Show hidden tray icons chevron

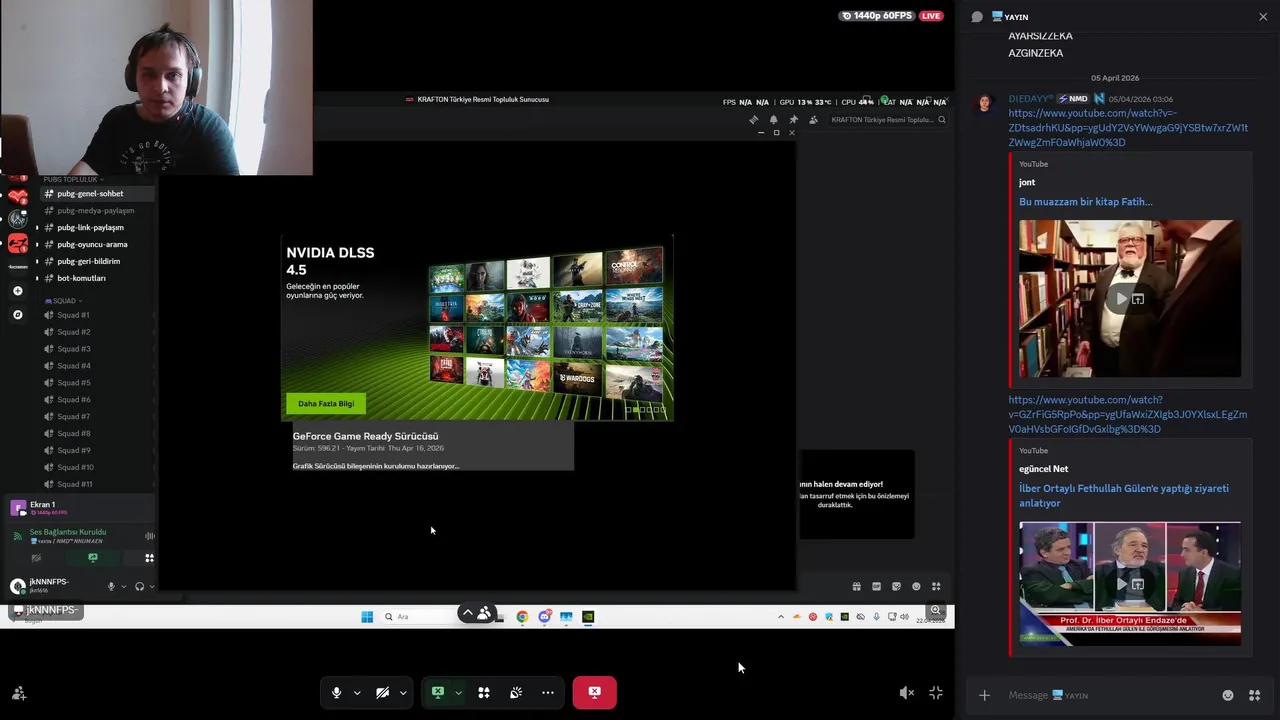tap(781, 617)
